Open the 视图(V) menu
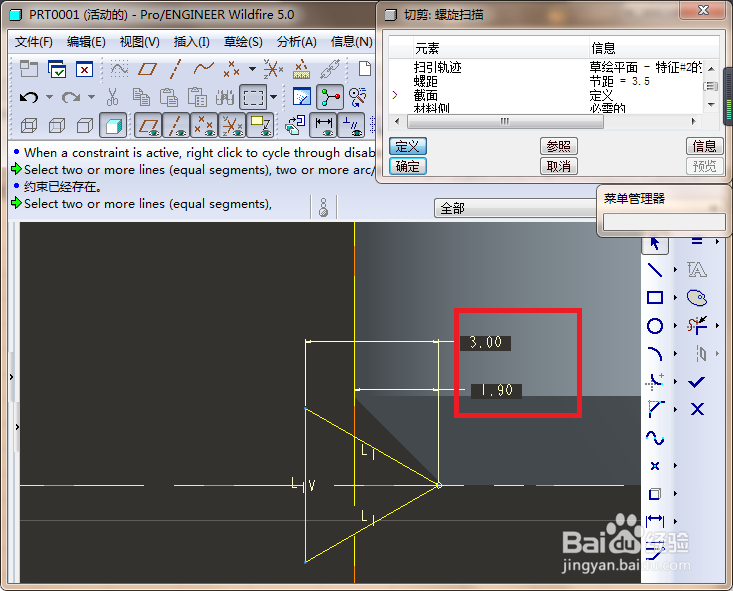733x591 pixels. pyautogui.click(x=139, y=42)
